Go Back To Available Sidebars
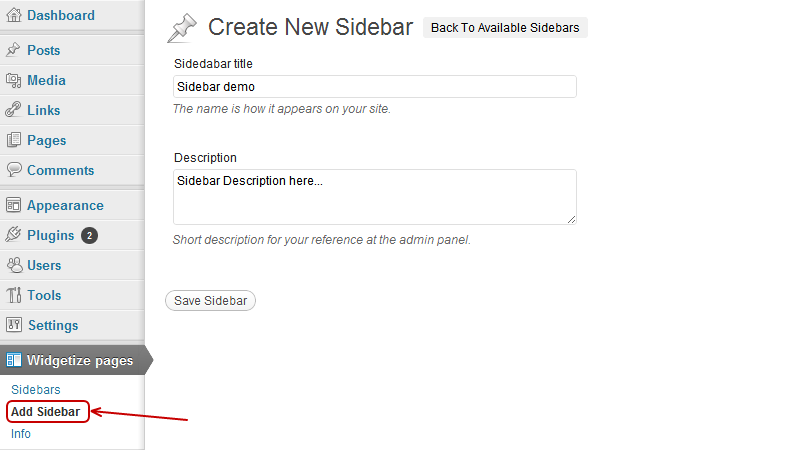The image size is (800, 450). (x=505, y=28)
